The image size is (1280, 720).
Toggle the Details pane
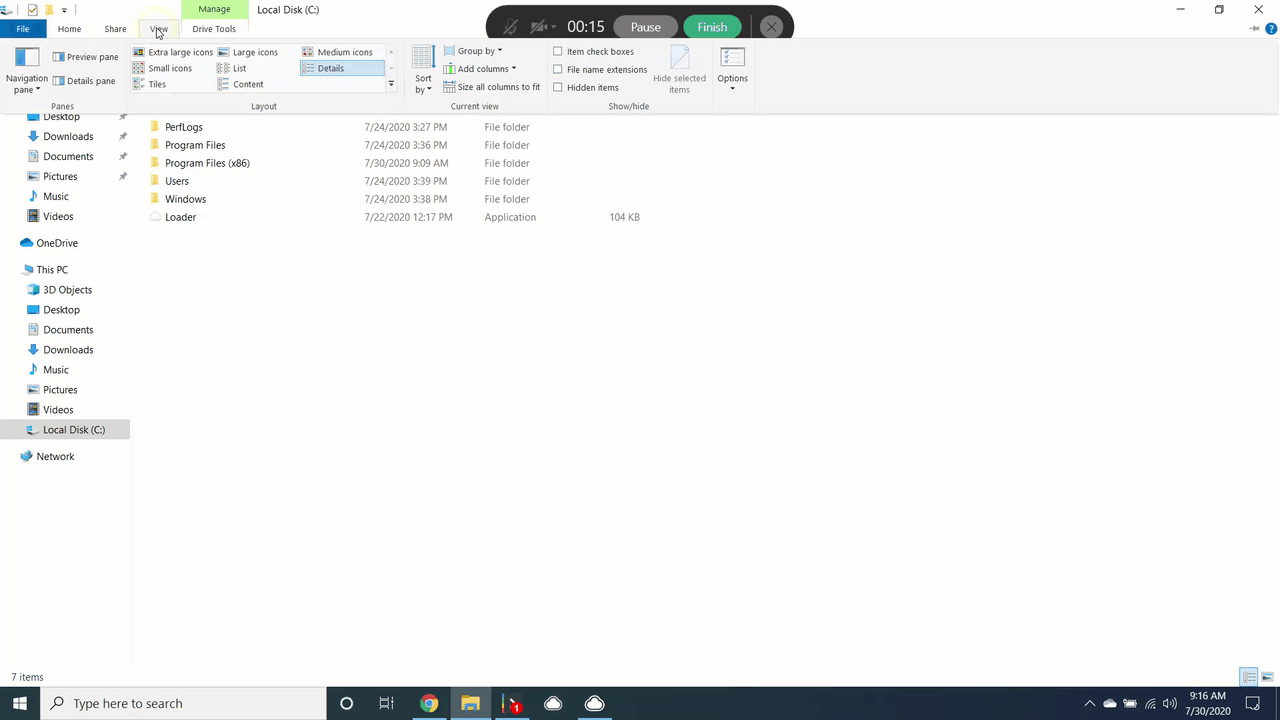(x=84, y=81)
